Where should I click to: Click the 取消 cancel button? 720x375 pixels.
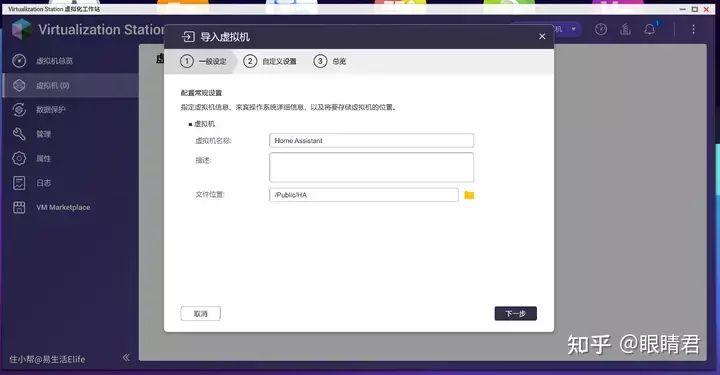[x=201, y=313]
